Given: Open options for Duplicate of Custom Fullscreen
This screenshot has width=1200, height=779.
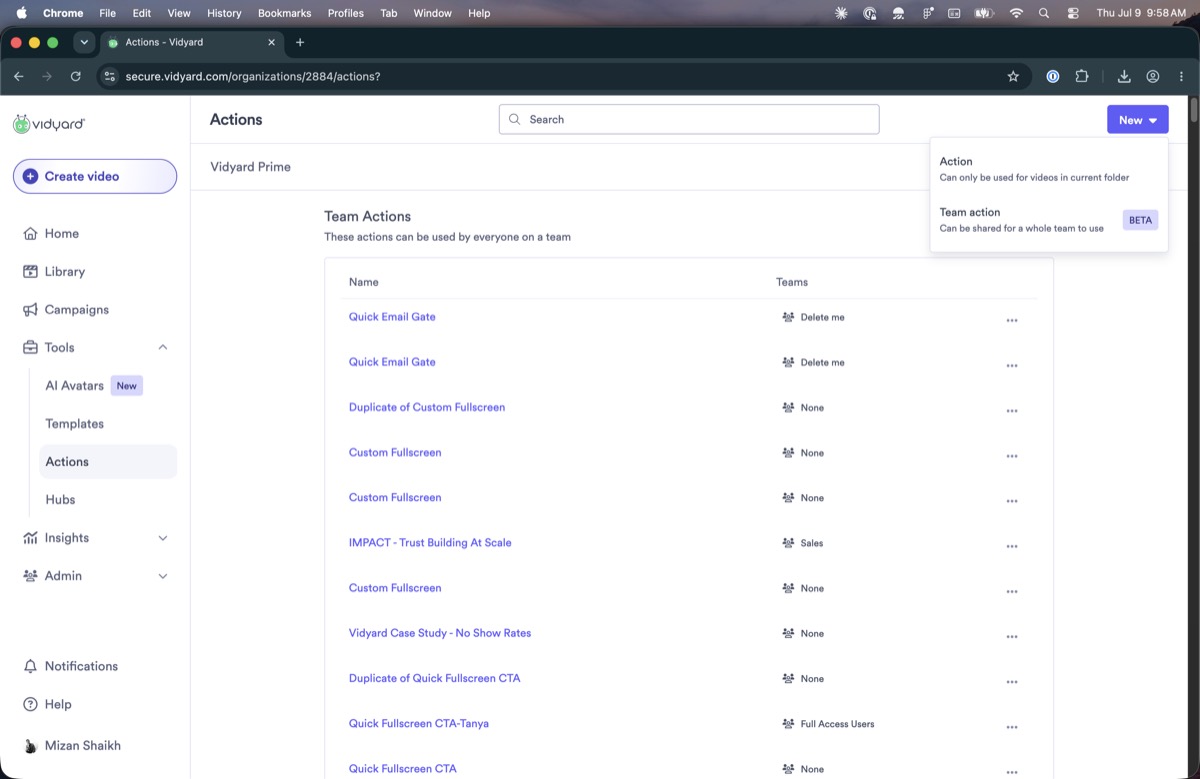Looking at the screenshot, I should tap(1012, 411).
